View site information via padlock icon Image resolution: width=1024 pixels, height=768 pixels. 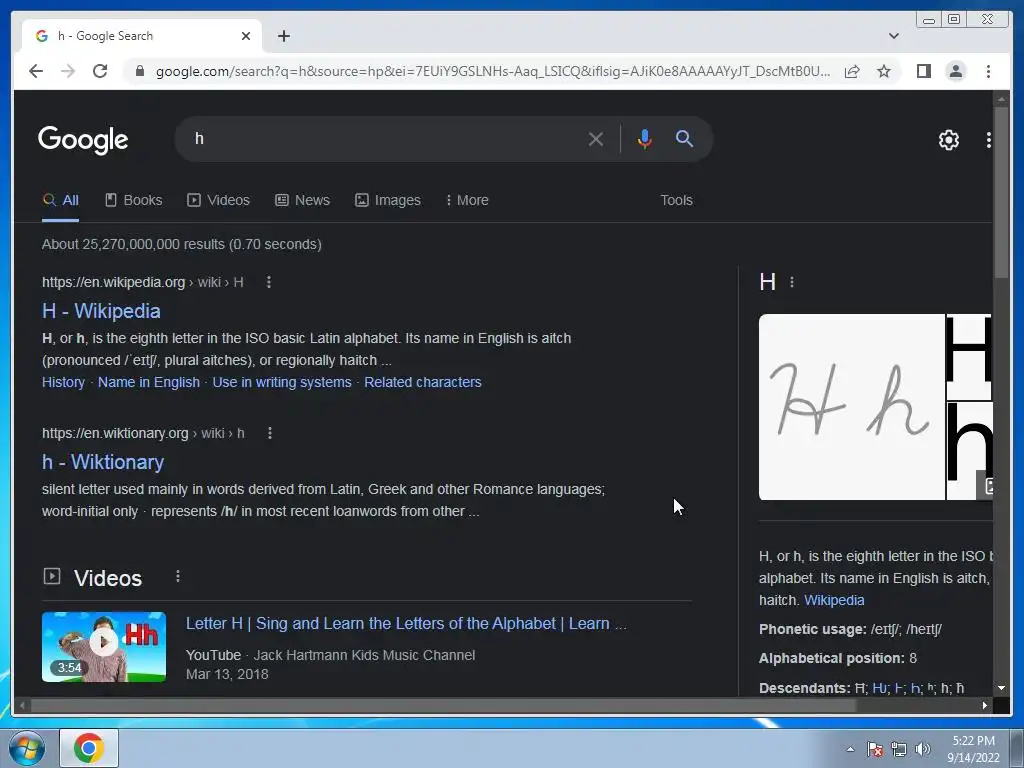[x=139, y=71]
